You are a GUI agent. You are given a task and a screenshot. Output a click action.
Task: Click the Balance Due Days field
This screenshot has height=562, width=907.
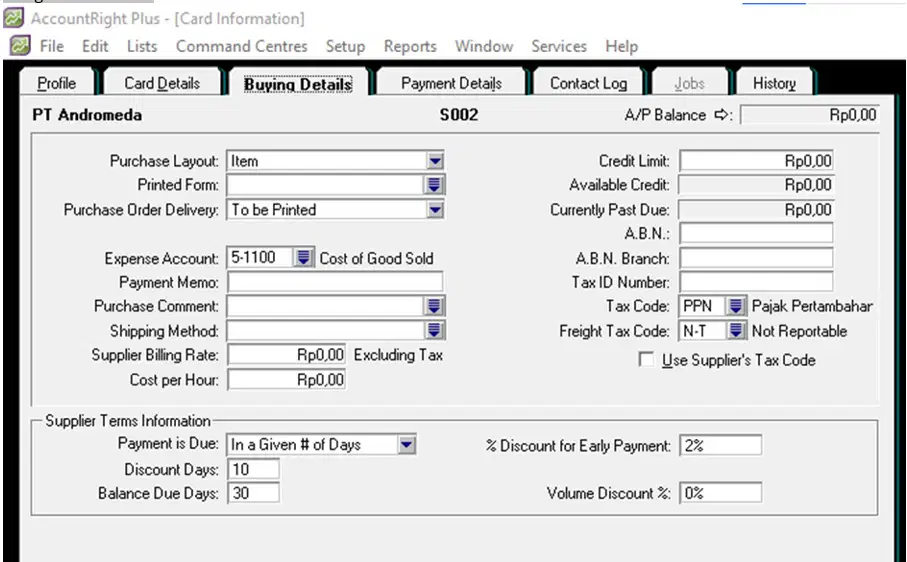point(253,493)
